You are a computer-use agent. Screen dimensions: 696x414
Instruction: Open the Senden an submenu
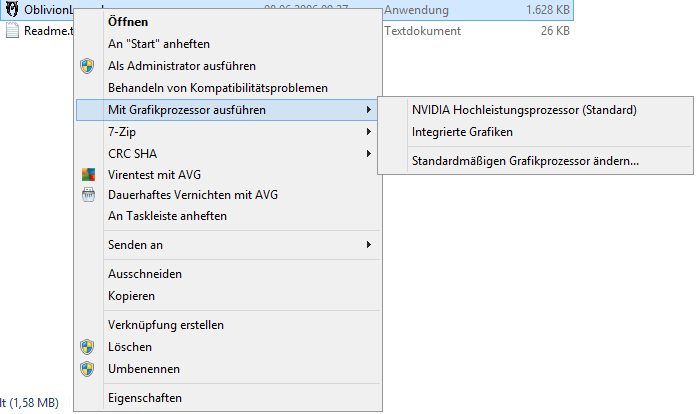tap(227, 245)
